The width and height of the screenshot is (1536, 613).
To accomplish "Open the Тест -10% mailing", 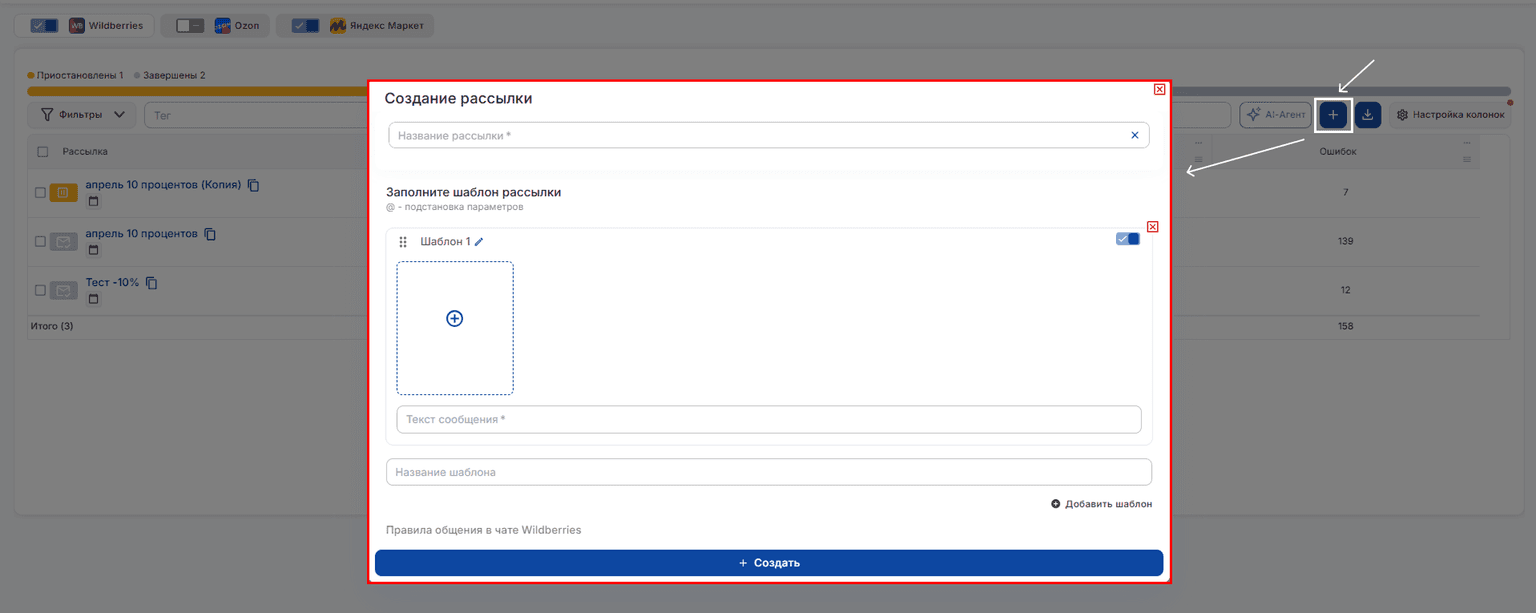I will [112, 283].
